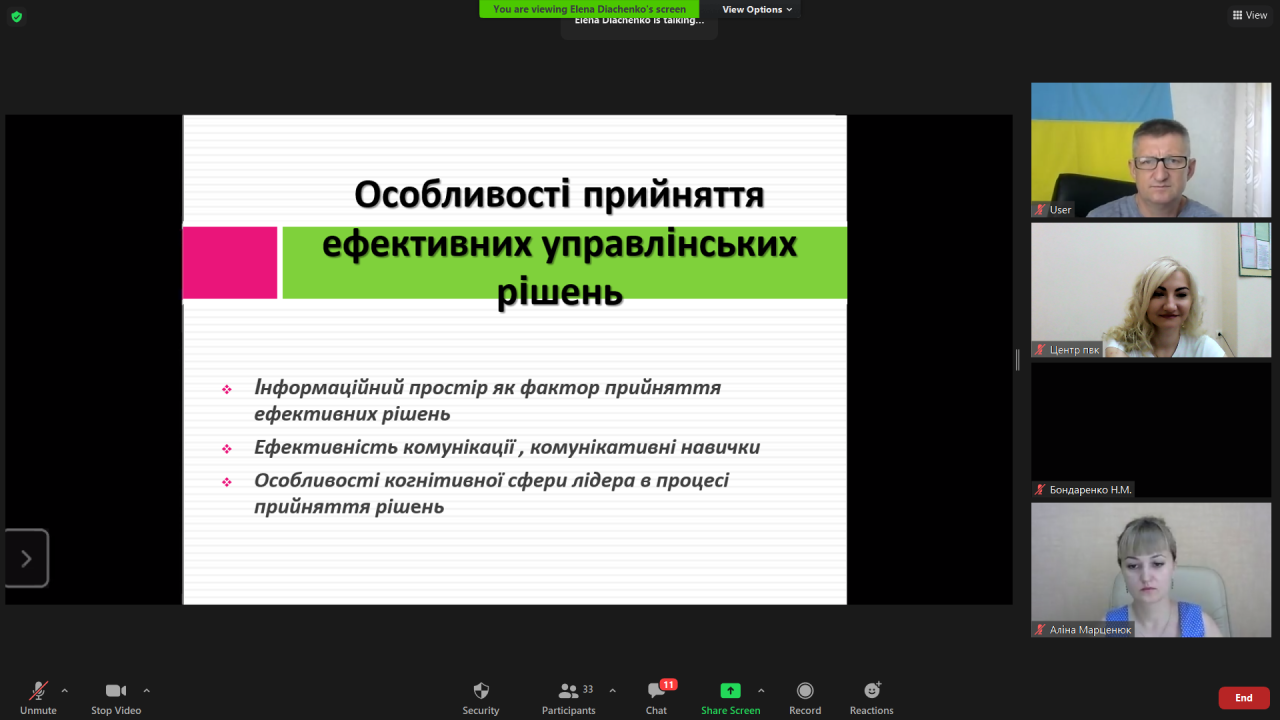Expand audio options arrow beside Unmute

(x=65, y=690)
